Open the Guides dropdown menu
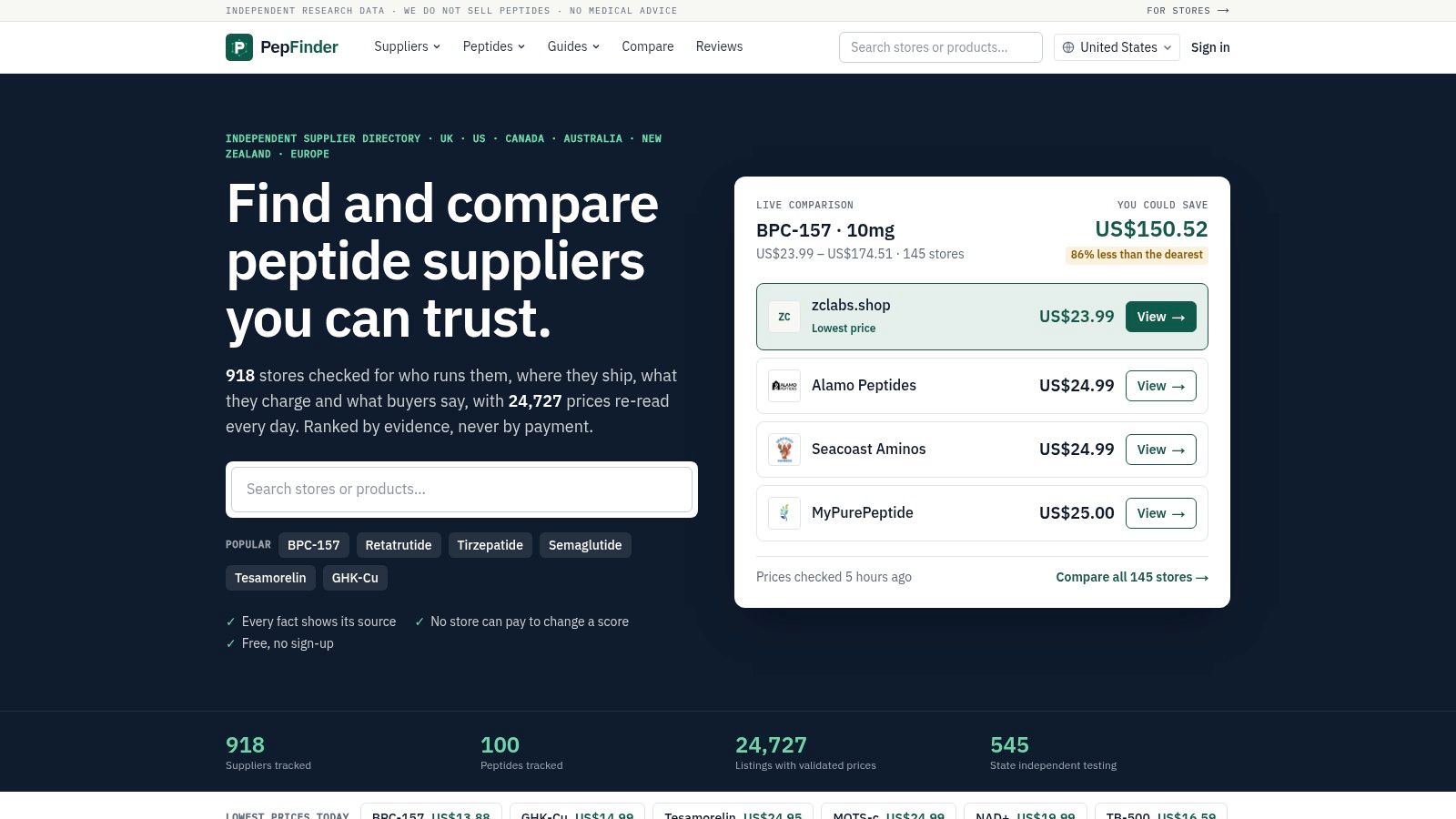The width and height of the screenshot is (1456, 819). coord(573,46)
